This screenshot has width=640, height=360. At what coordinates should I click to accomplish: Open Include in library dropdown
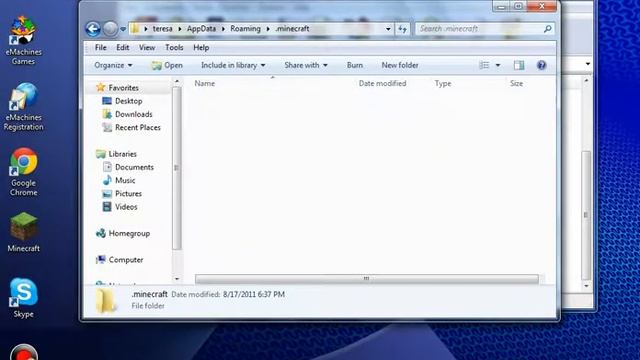(233, 65)
